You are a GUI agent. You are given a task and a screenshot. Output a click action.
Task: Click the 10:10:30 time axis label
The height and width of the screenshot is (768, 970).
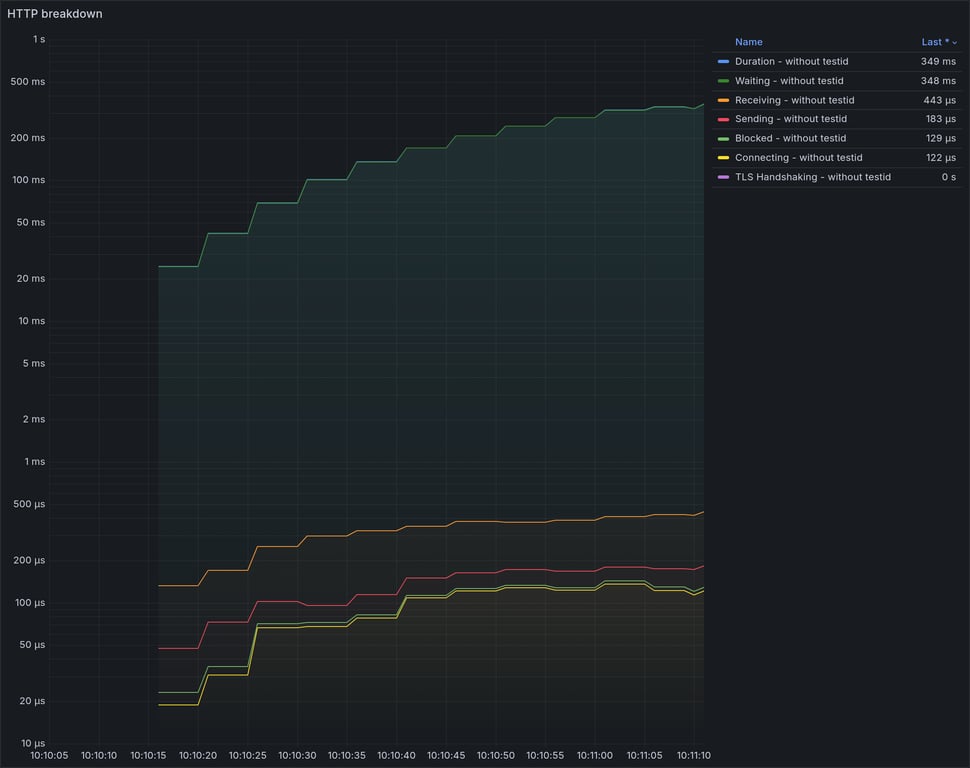click(x=297, y=755)
